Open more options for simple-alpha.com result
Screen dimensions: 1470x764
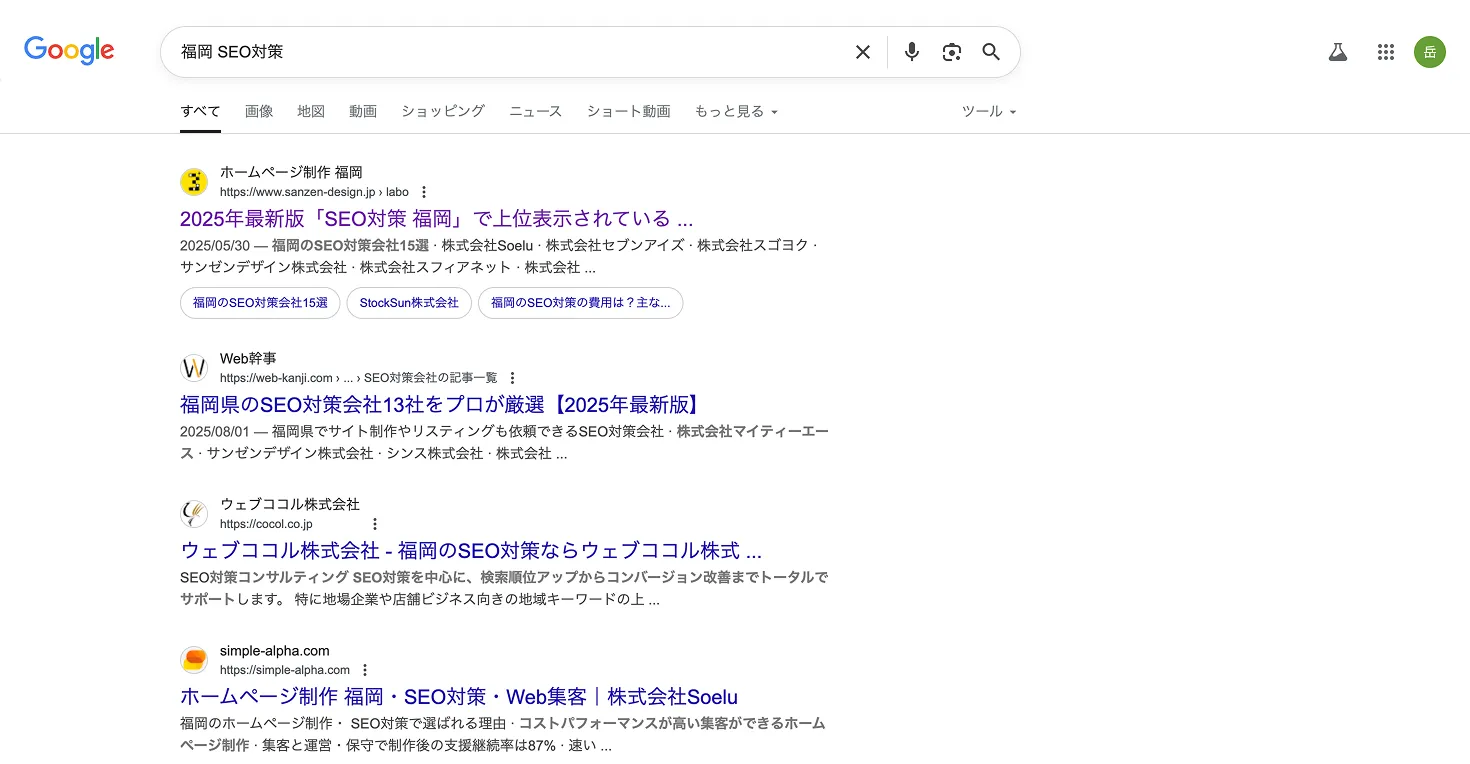coord(365,670)
